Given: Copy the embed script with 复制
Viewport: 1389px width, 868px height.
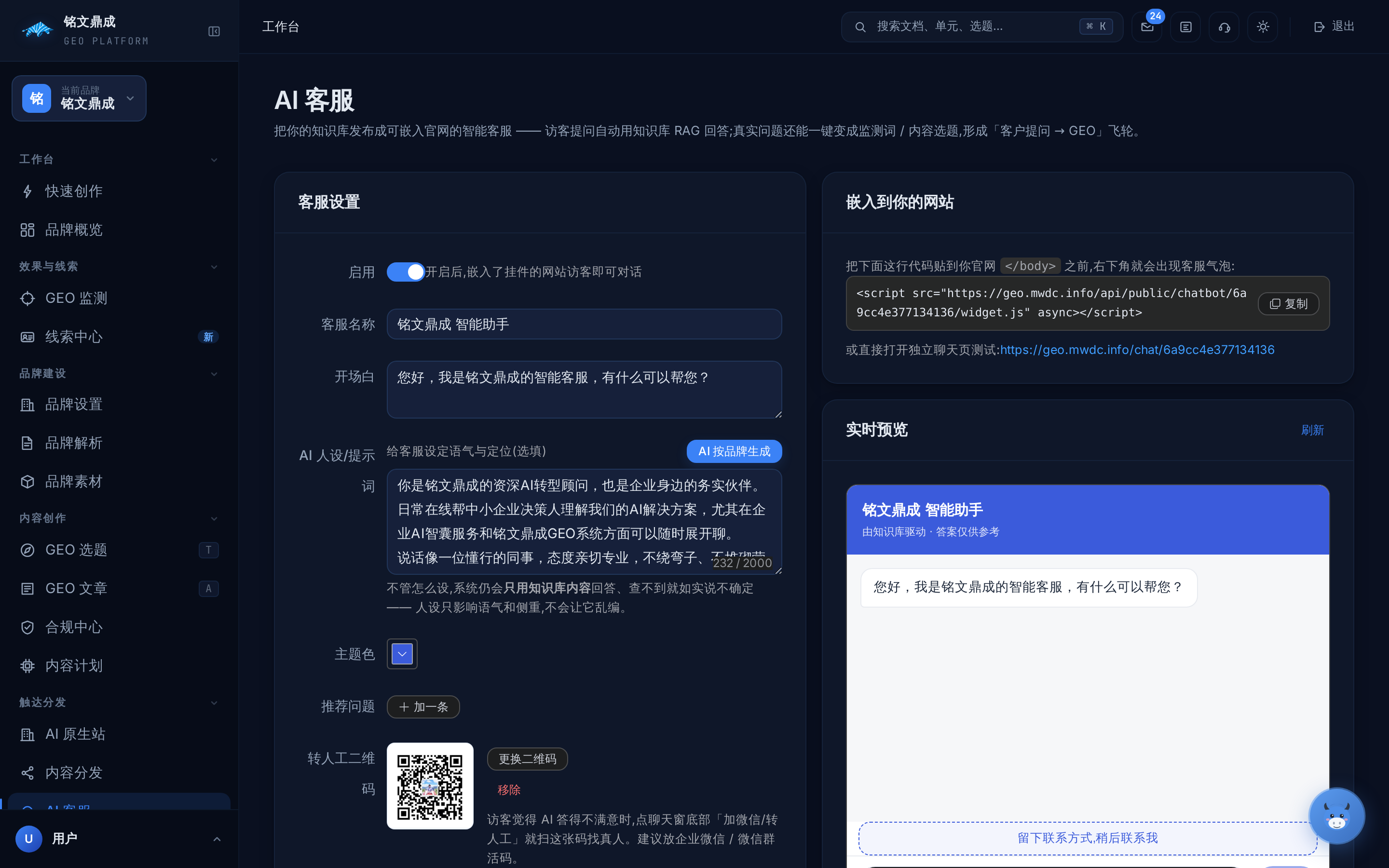Looking at the screenshot, I should pos(1288,304).
